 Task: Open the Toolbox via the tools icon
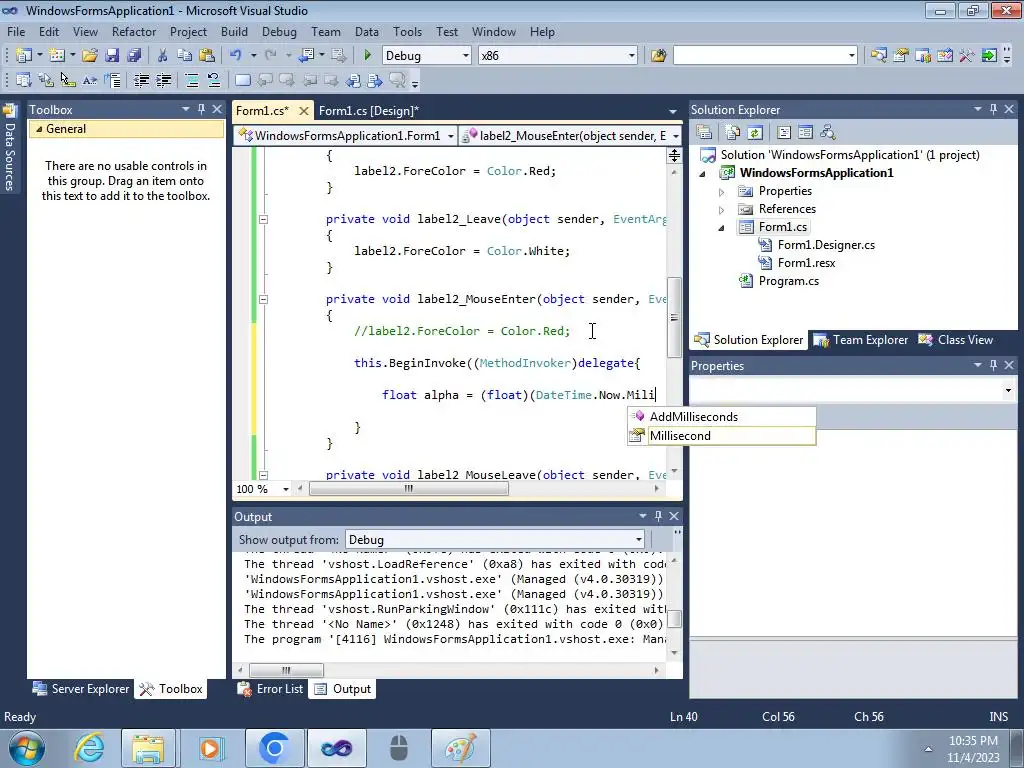click(x=967, y=56)
